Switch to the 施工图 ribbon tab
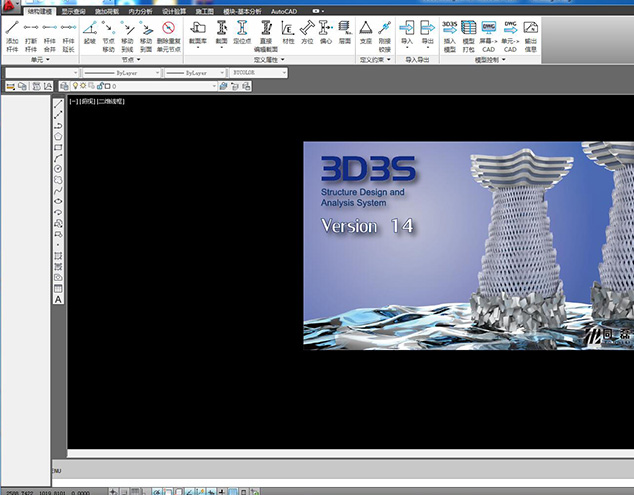This screenshot has width=634, height=495. click(x=204, y=11)
